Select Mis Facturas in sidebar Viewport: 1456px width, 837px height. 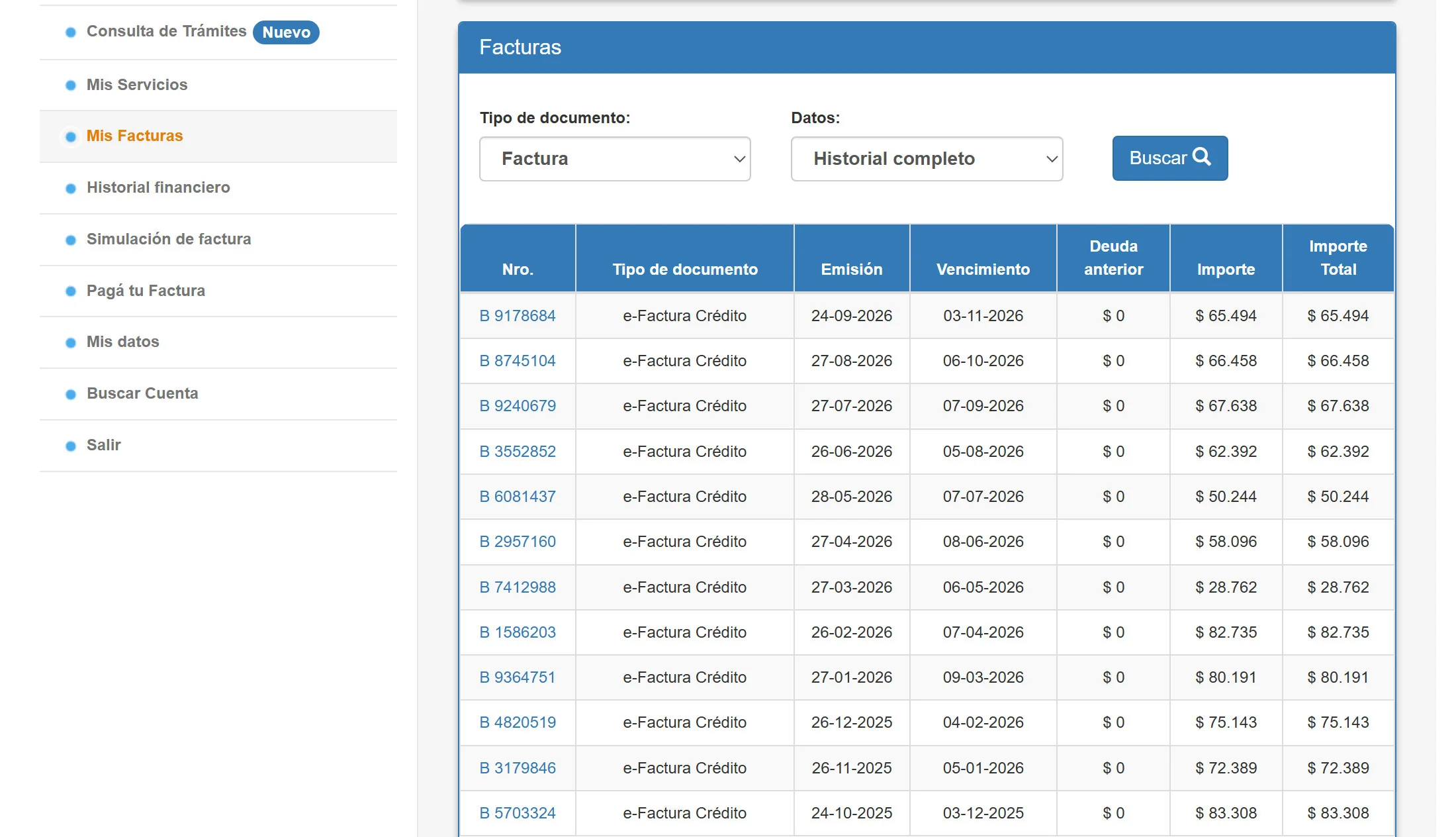pos(134,136)
